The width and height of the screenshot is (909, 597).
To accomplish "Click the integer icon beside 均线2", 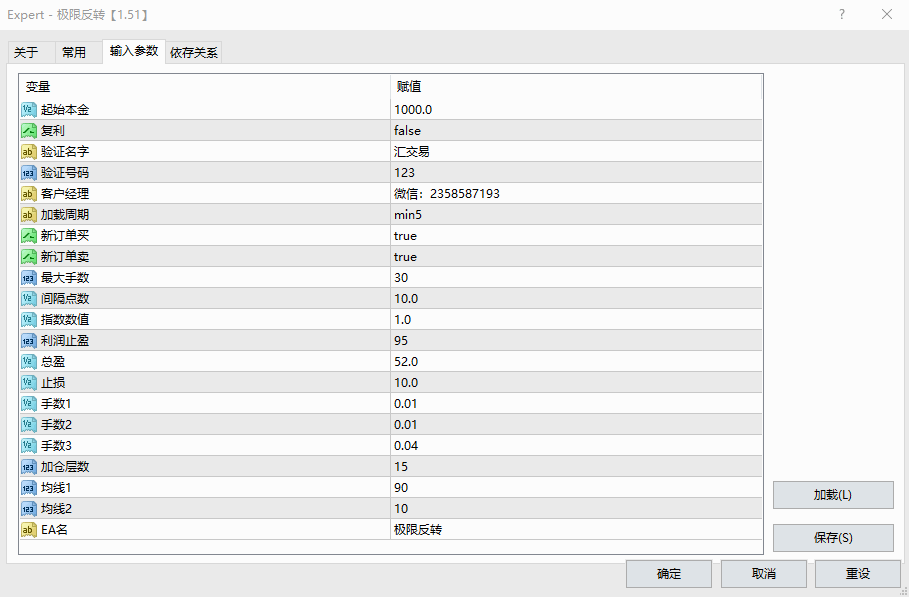I will (x=29, y=509).
